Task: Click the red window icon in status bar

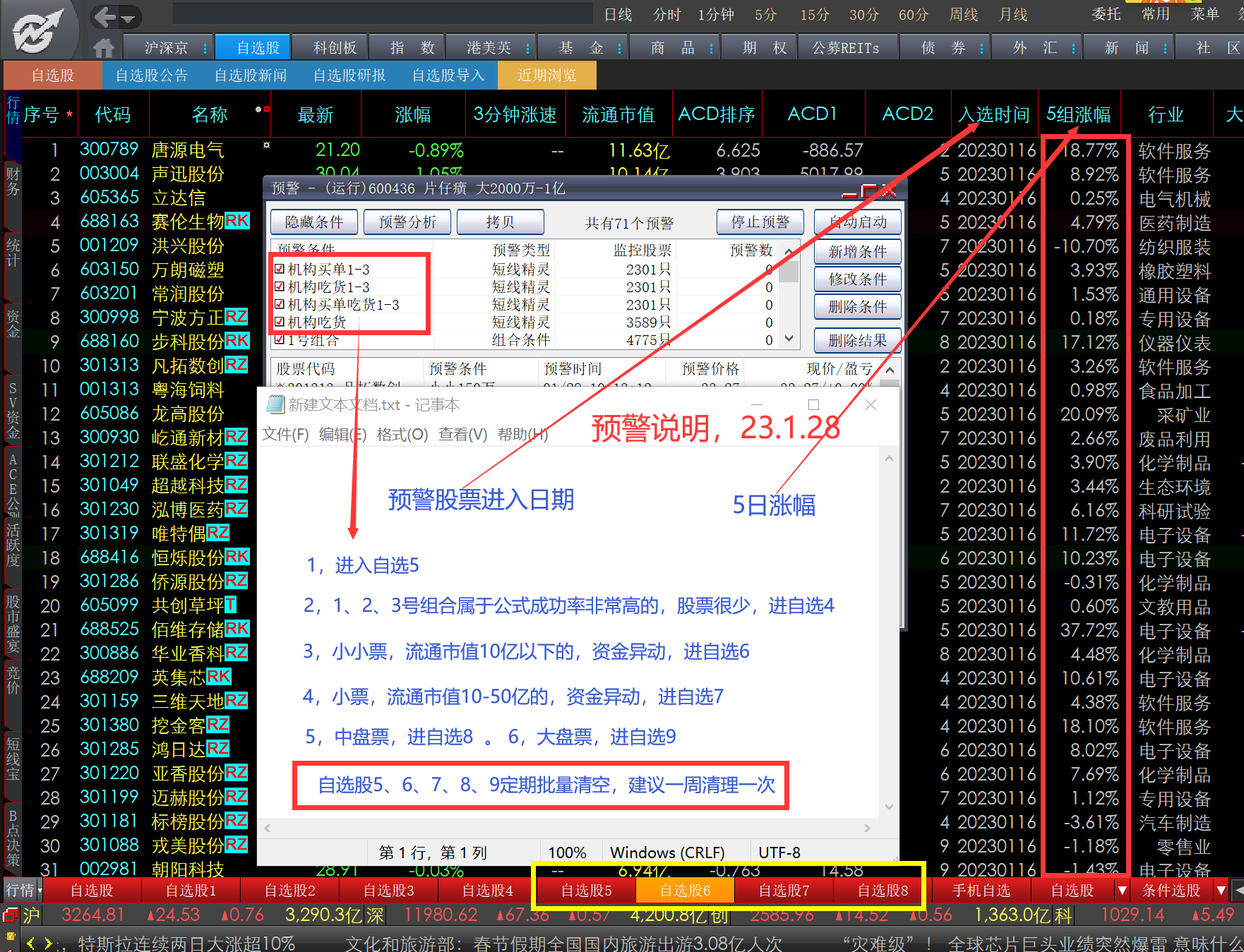Action: 10,915
